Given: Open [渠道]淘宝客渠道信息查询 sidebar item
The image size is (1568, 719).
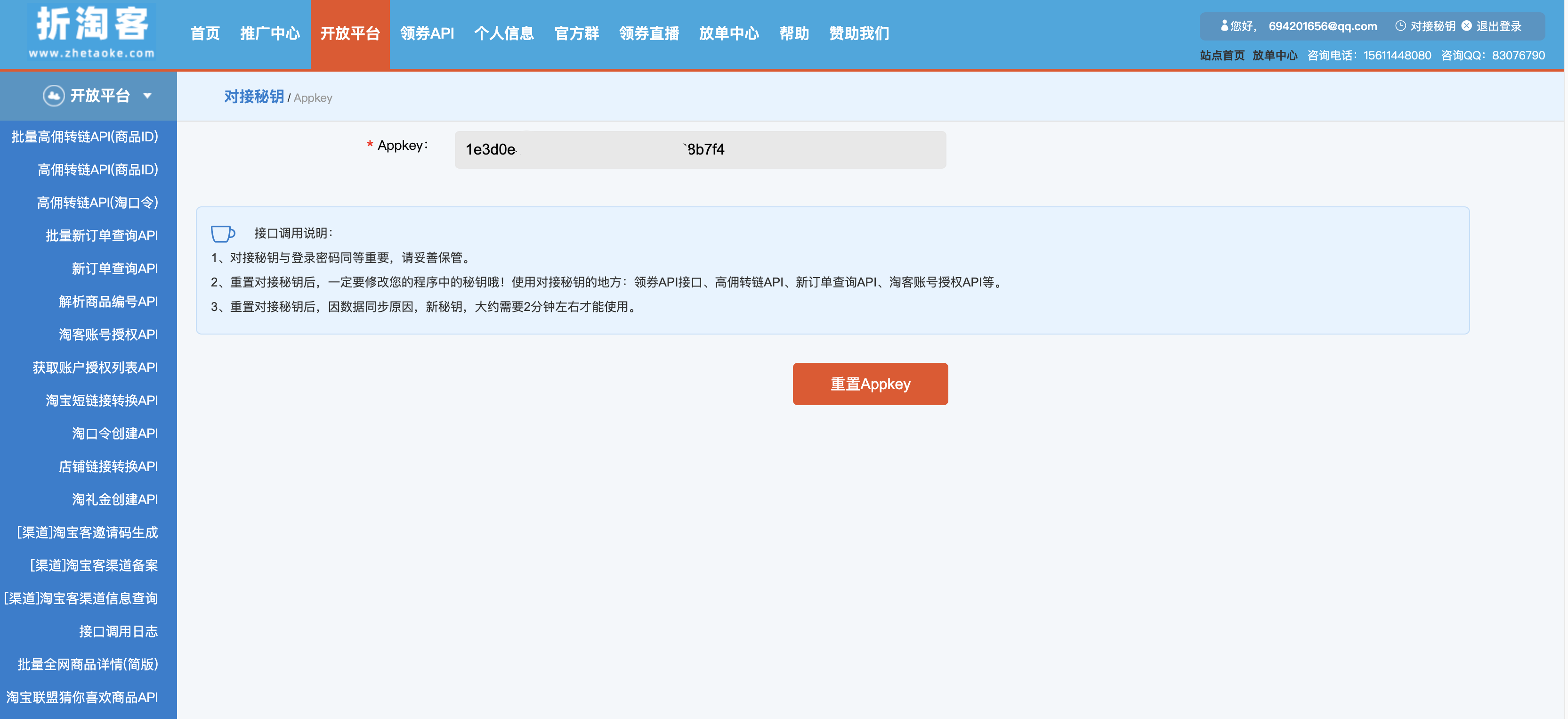Looking at the screenshot, I should [x=81, y=598].
